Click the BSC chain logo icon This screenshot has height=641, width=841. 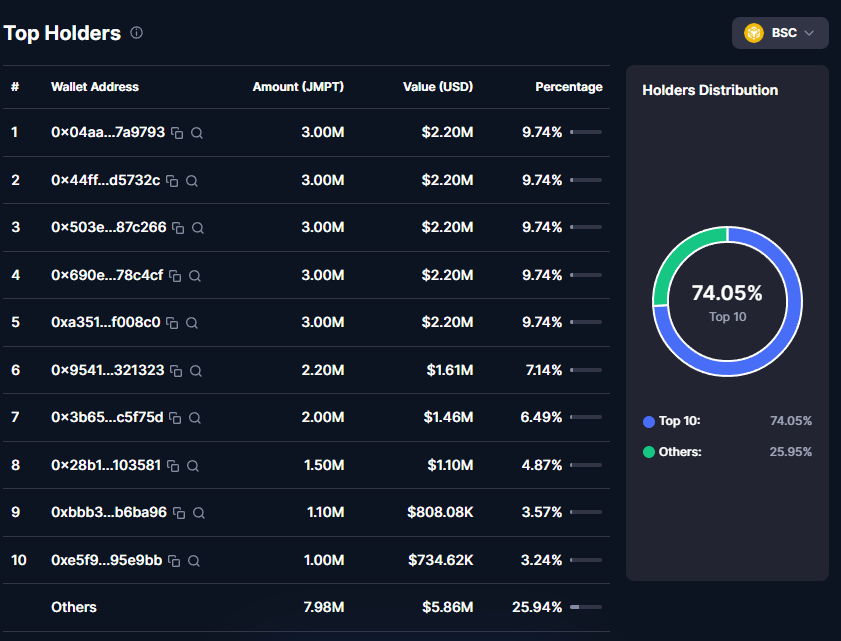pyautogui.click(x=754, y=33)
